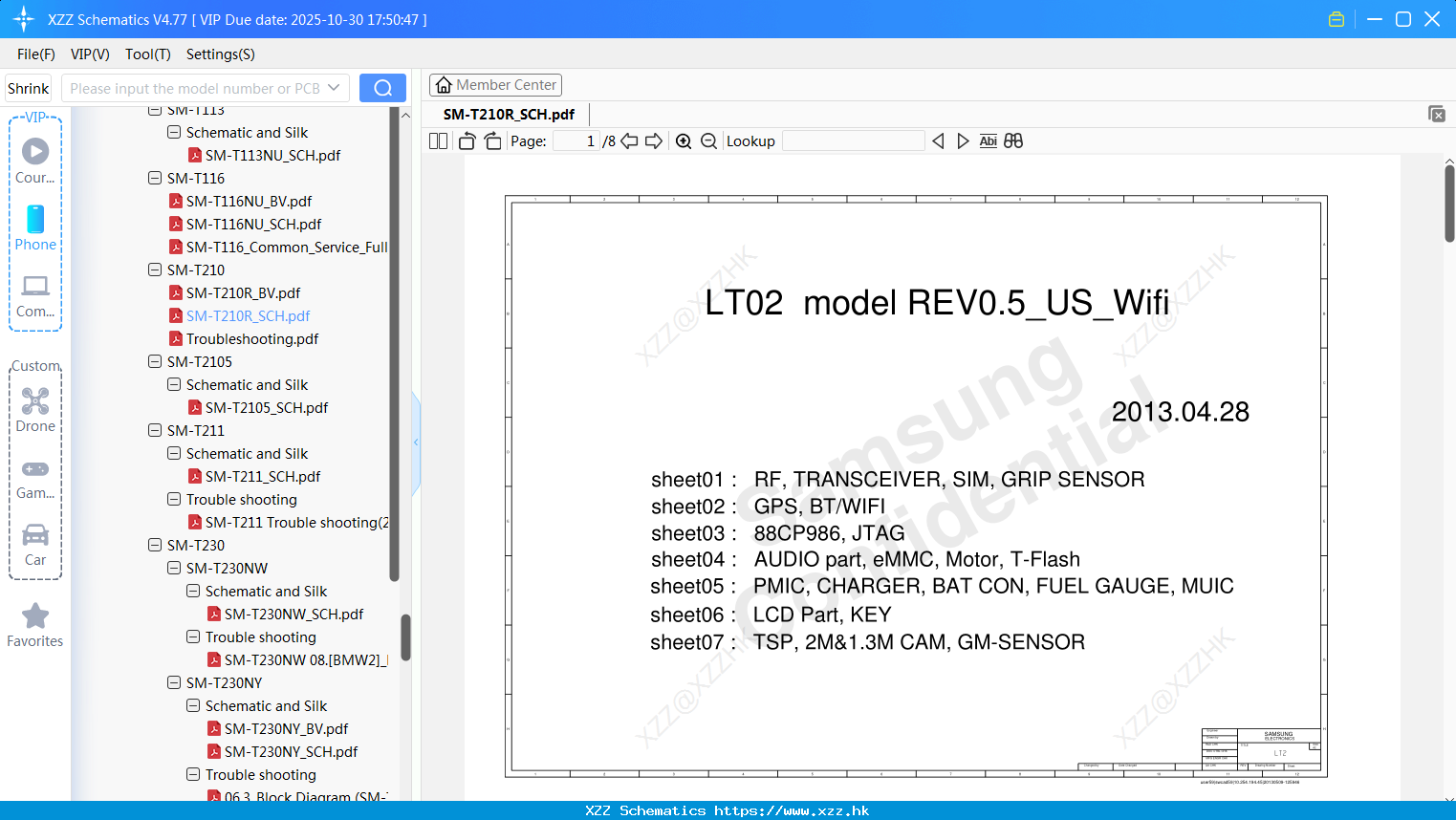Rotate page clockwise icon
This screenshot has width=1456, height=820.
click(x=492, y=140)
